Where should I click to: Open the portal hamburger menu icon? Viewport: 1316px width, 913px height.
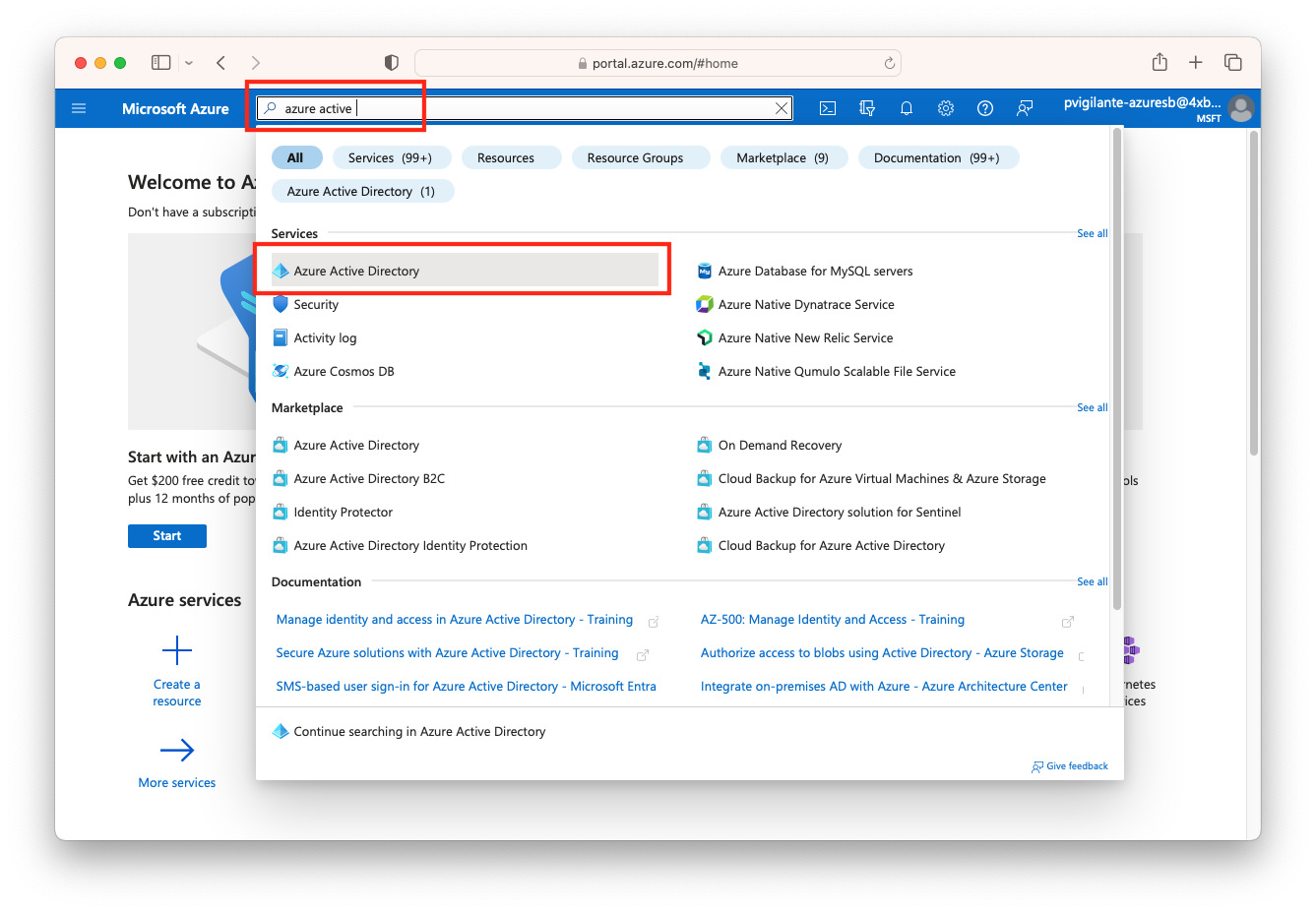click(79, 108)
